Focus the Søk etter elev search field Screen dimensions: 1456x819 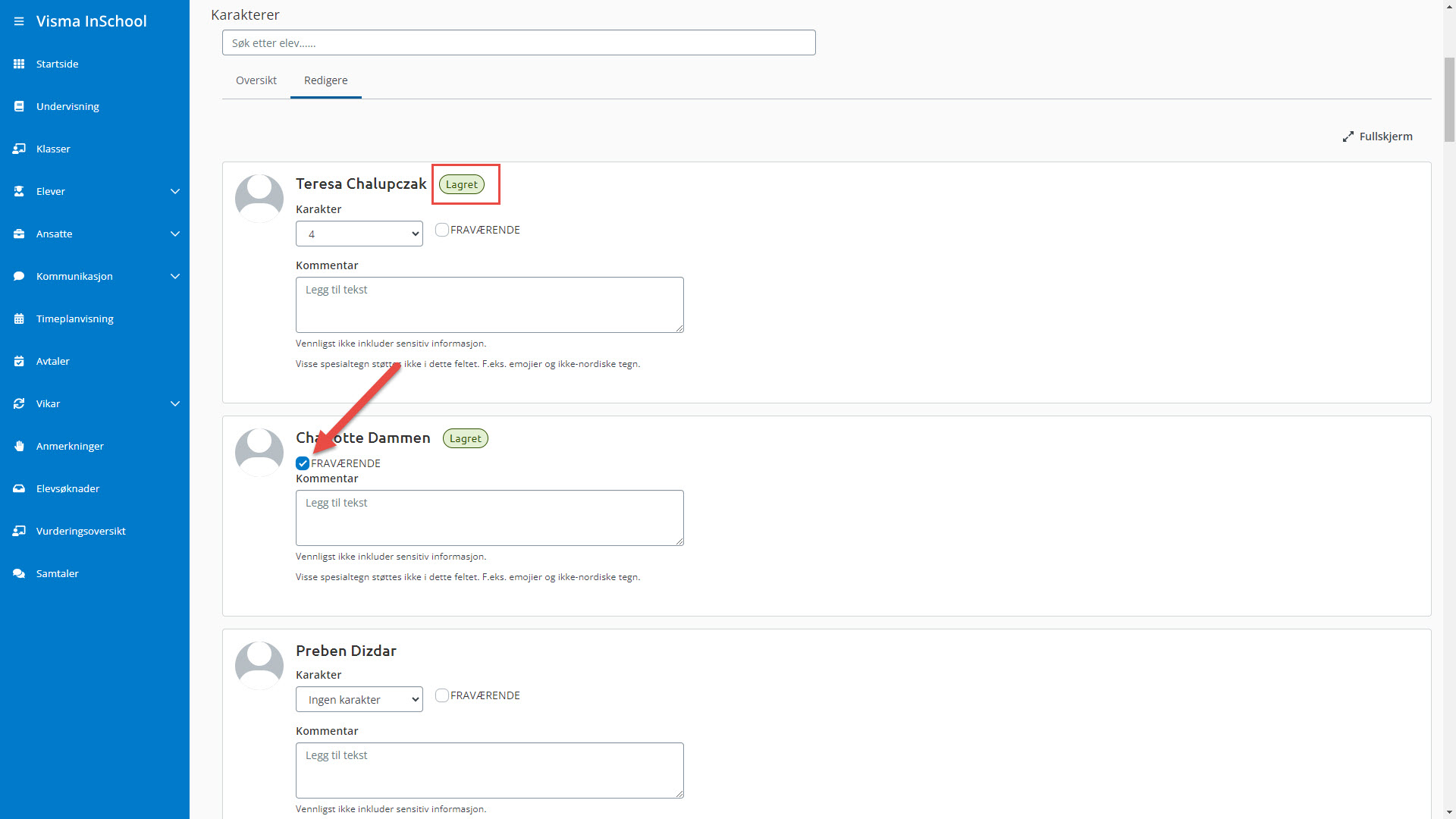click(519, 42)
